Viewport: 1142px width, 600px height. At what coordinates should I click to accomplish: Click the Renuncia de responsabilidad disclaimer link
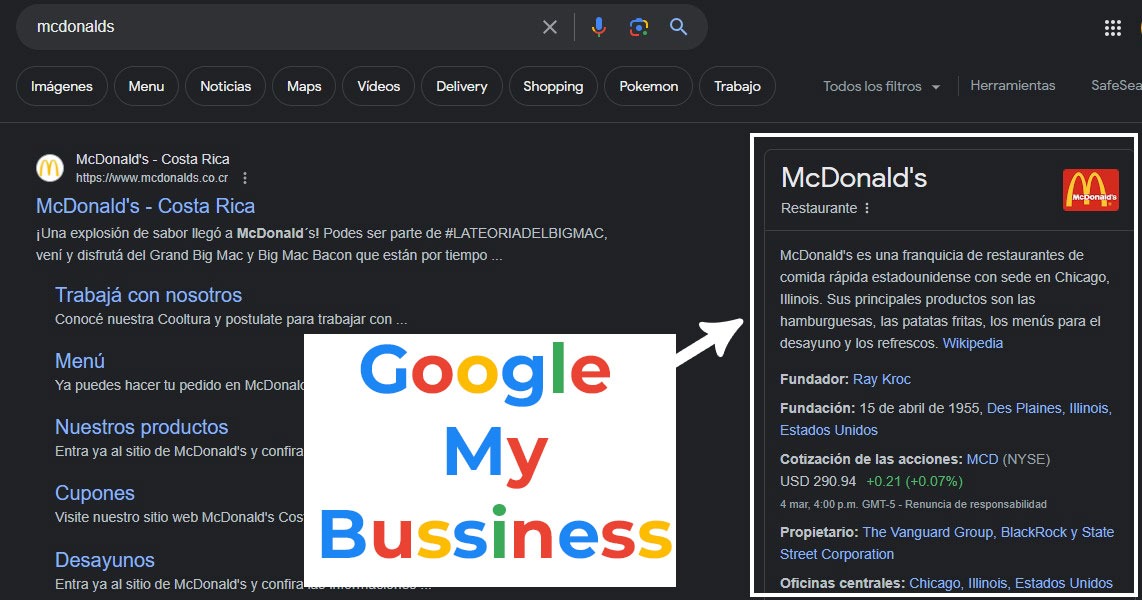pos(976,504)
